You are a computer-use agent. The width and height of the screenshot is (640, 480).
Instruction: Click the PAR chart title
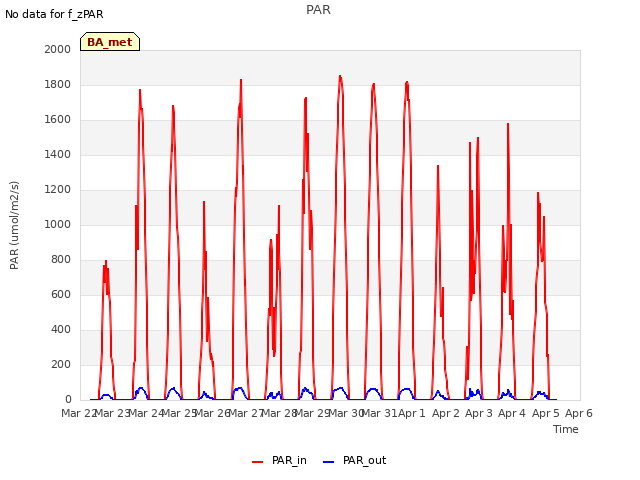coord(318,10)
